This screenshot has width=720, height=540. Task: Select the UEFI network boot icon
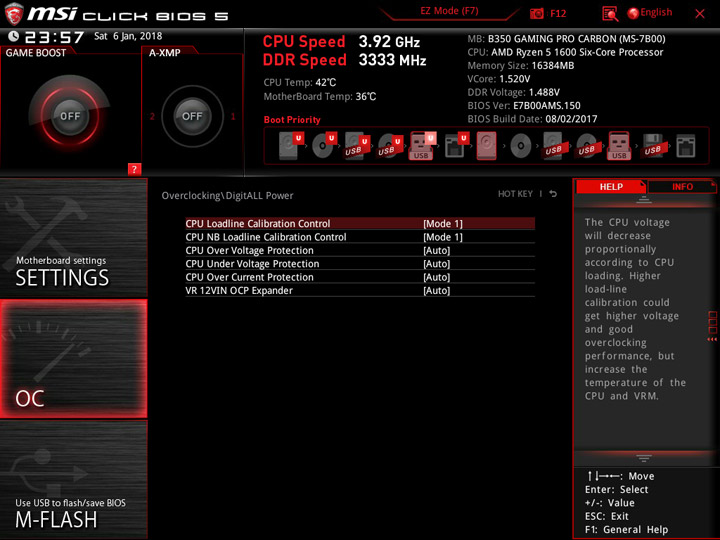tap(456, 146)
